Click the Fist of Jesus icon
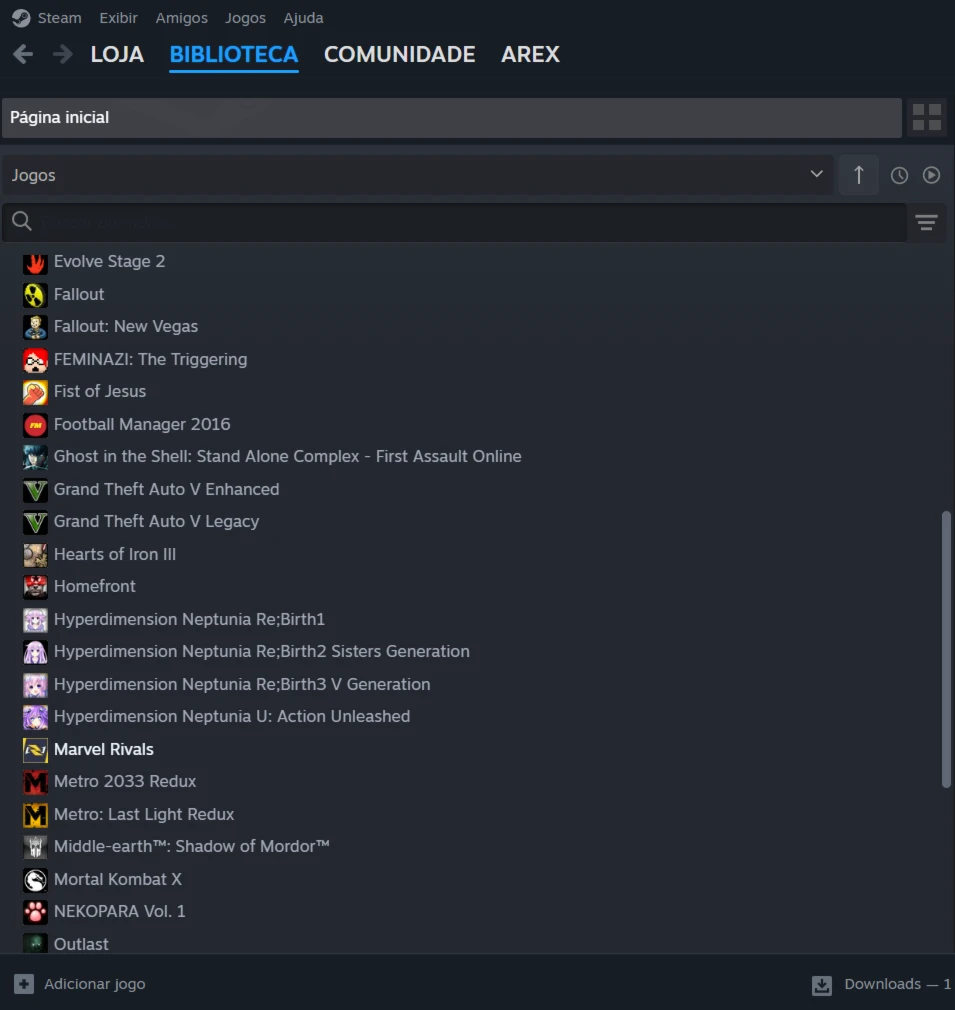Screen dimensions: 955x1010 (x=35, y=392)
